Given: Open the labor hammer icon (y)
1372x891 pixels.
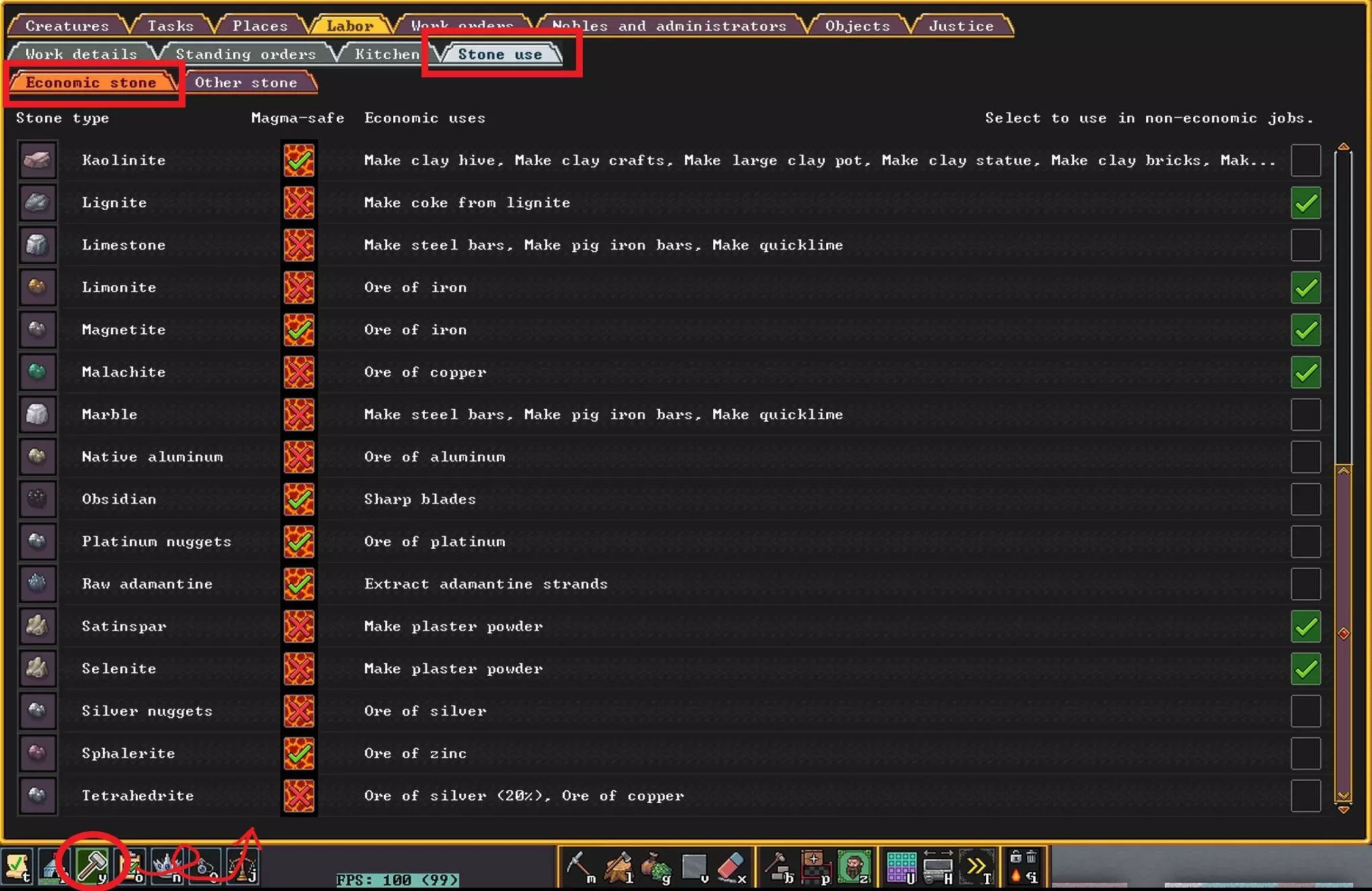Looking at the screenshot, I should tap(92, 866).
